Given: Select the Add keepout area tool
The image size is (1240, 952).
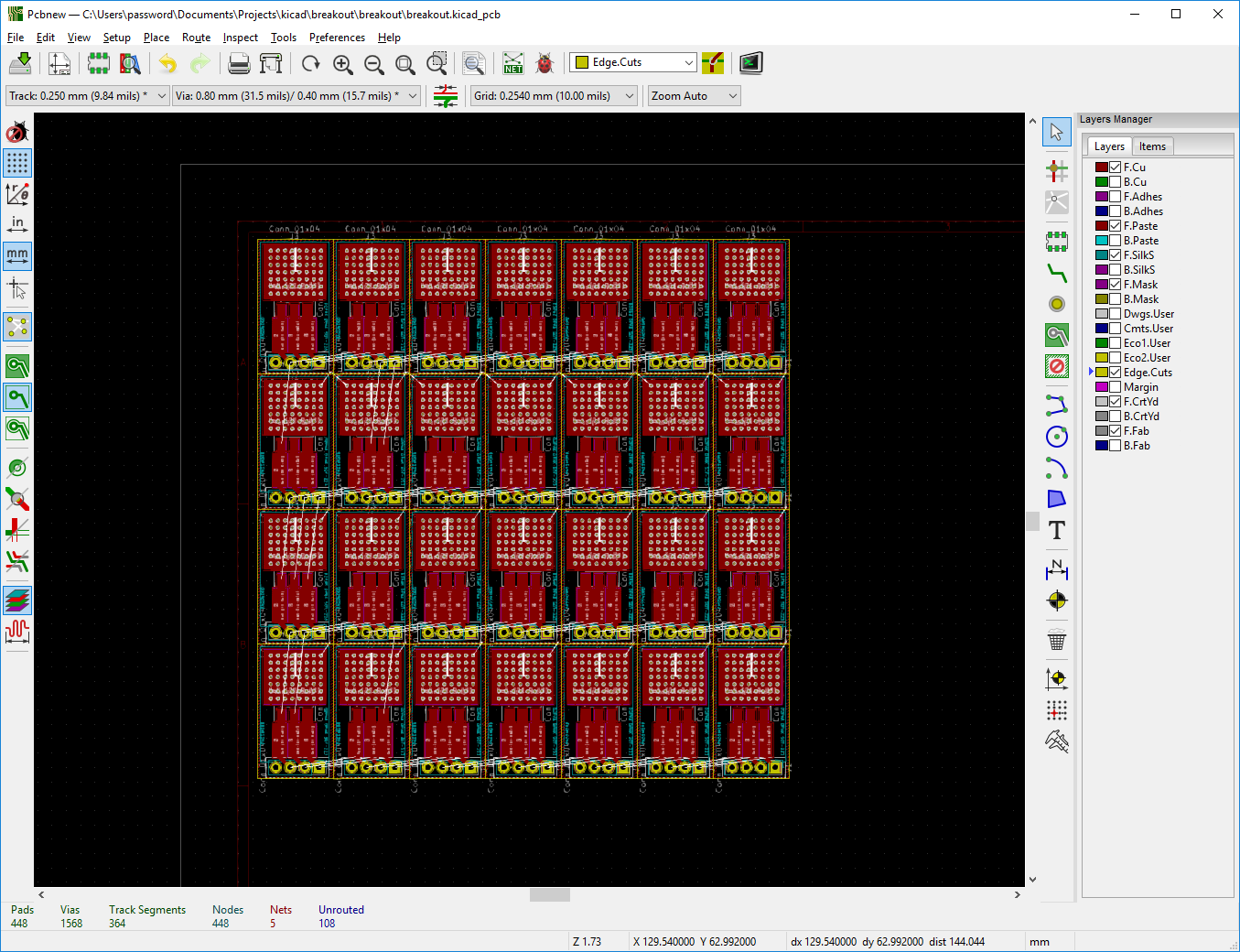Looking at the screenshot, I should pyautogui.click(x=1057, y=366).
